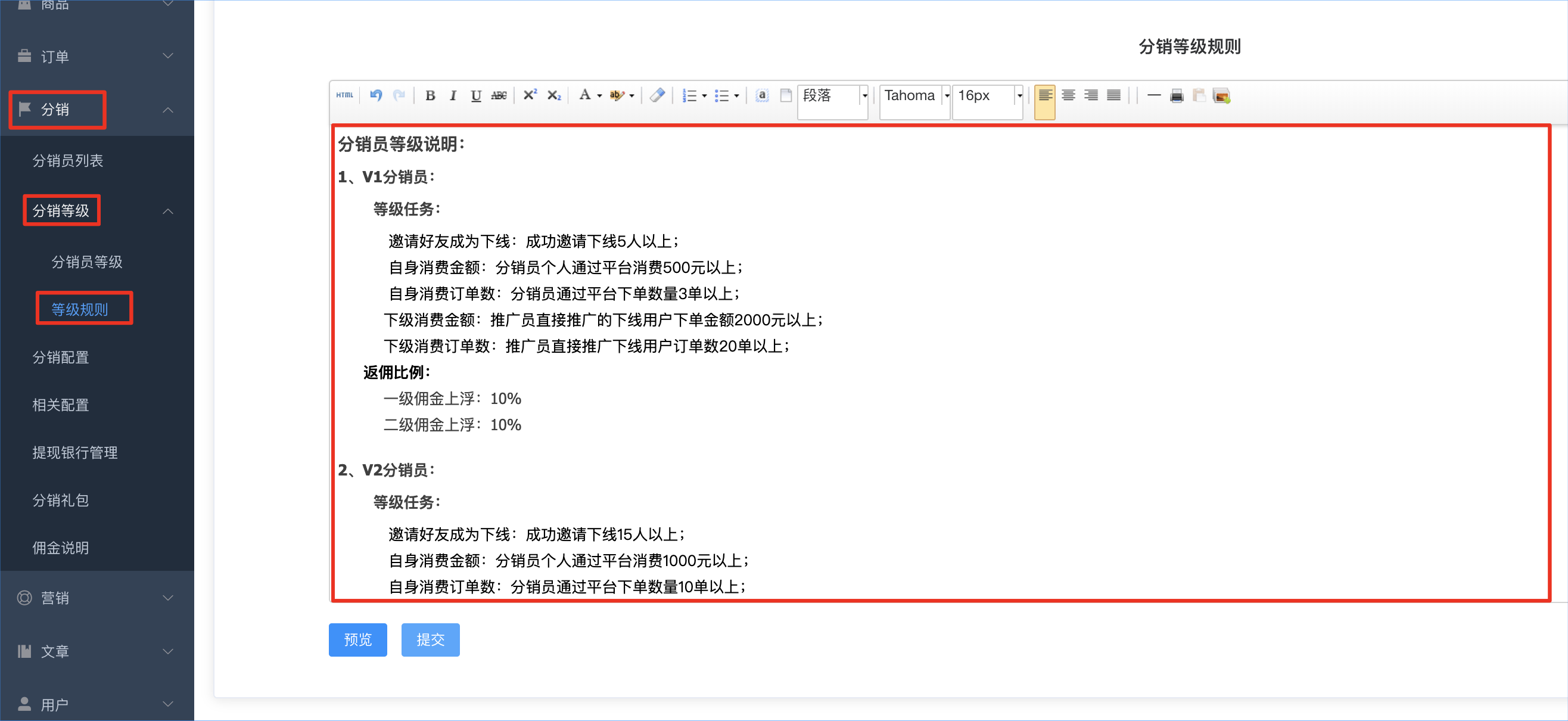The image size is (1568, 721).
Task: Insert an unordered bullet list
Action: [x=721, y=95]
